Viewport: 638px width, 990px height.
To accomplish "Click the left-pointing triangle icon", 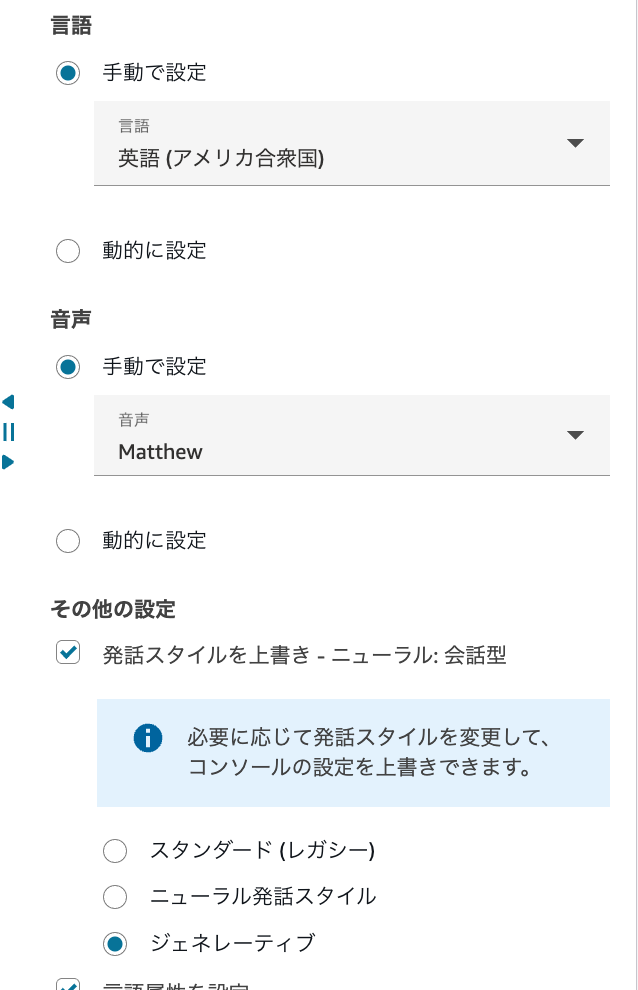I will tap(8, 401).
